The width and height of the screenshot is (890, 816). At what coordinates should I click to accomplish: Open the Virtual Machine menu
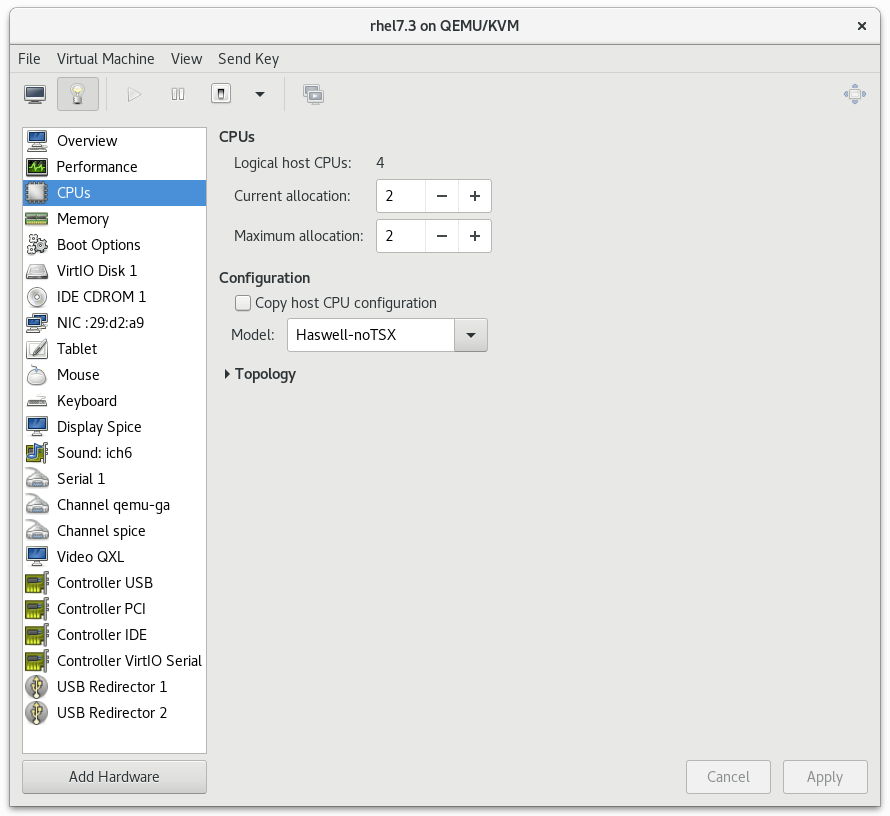[105, 59]
